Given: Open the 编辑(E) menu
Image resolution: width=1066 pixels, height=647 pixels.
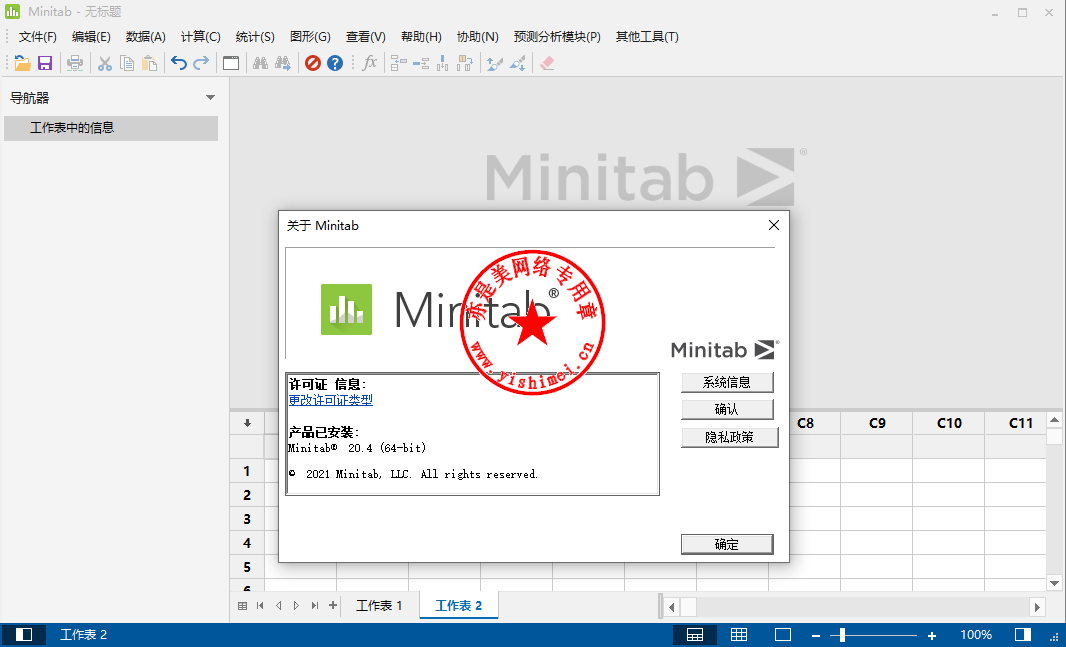Looking at the screenshot, I should click(92, 37).
